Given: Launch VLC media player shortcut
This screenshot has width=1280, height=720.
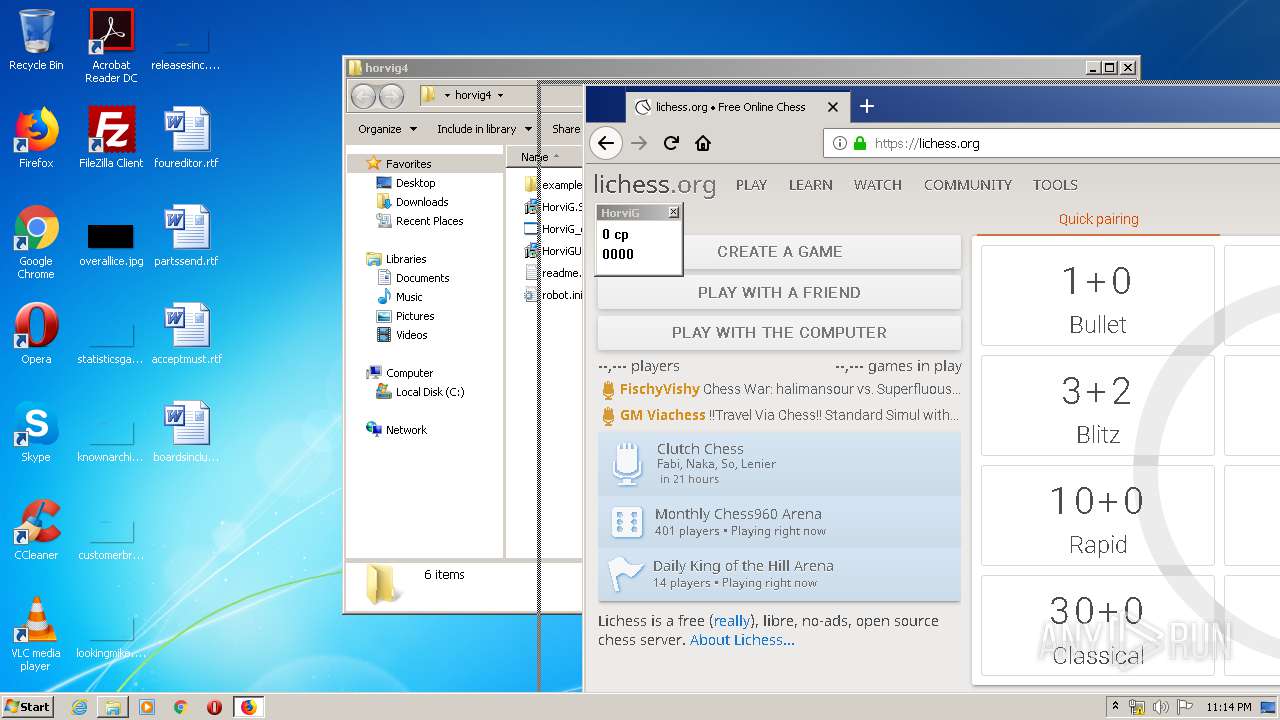Looking at the screenshot, I should (x=36, y=634).
